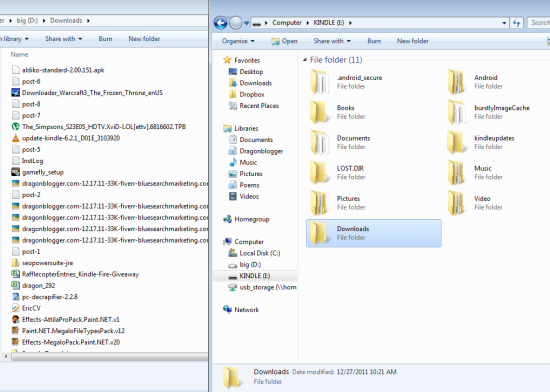
Task: Open recent pages dropdown beside Forward arrow
Action: 247,23
